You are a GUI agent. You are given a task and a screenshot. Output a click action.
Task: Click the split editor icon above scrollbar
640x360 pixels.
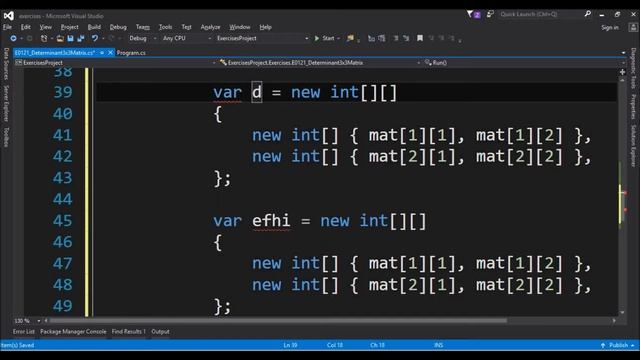coord(622,72)
